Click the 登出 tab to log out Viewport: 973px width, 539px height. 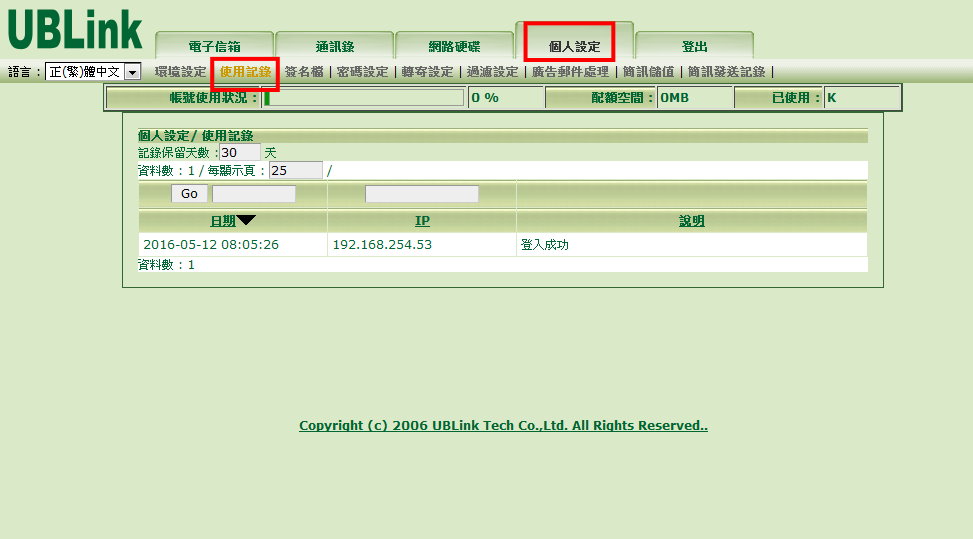coord(694,47)
